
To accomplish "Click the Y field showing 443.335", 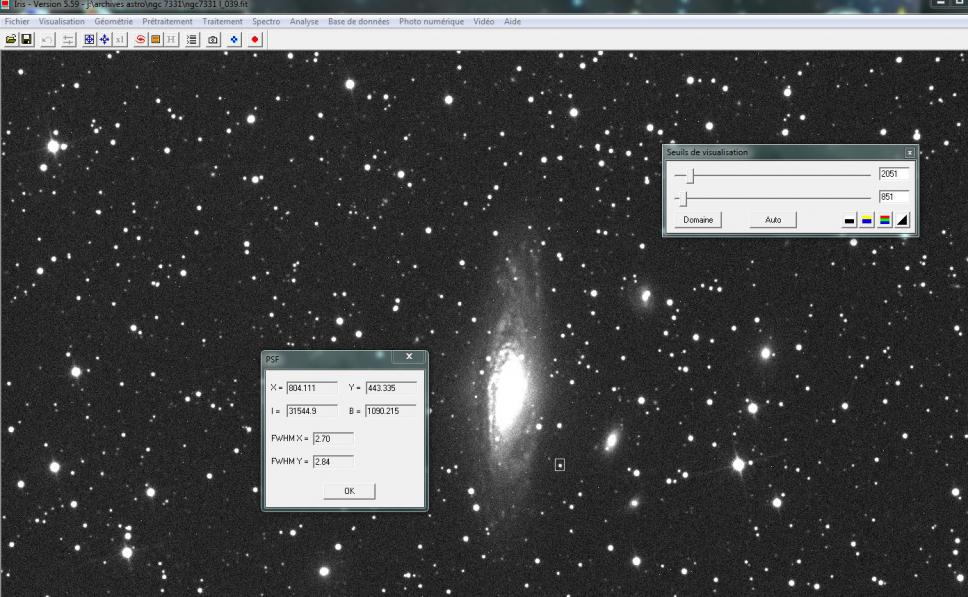I will [x=391, y=388].
